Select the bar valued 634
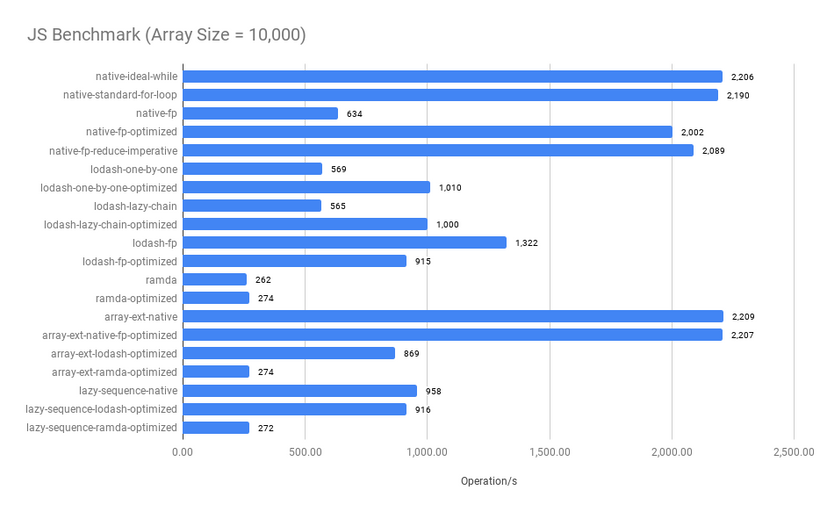The image size is (820, 513). 260,113
